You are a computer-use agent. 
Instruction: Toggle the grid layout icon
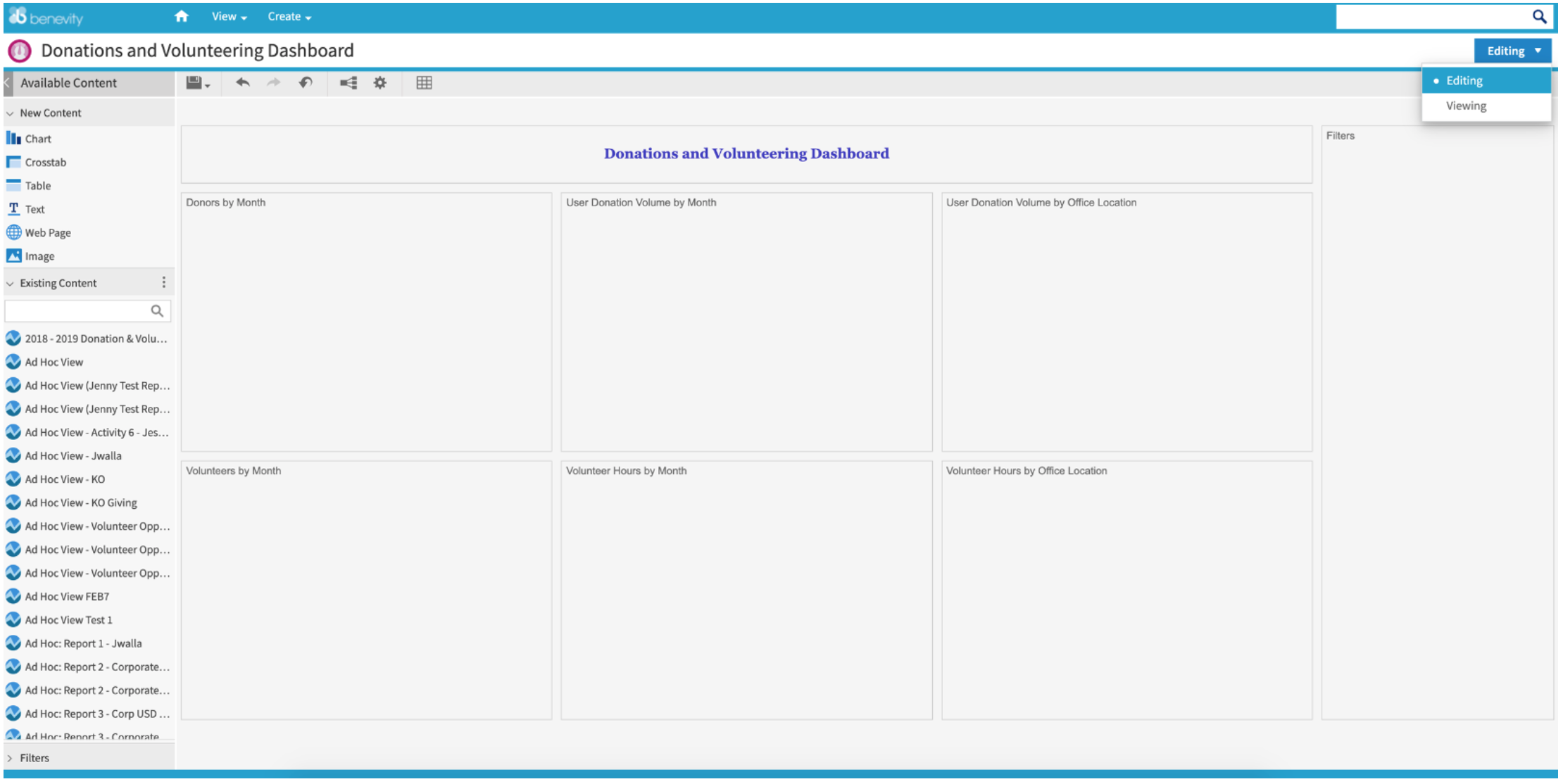tap(424, 83)
